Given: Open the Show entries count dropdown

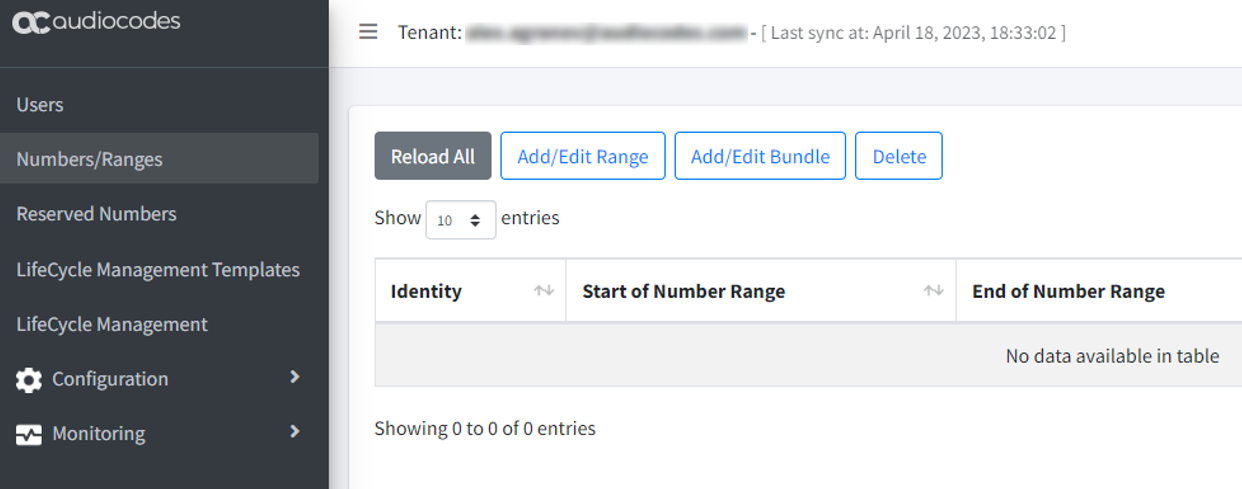Looking at the screenshot, I should [461, 220].
